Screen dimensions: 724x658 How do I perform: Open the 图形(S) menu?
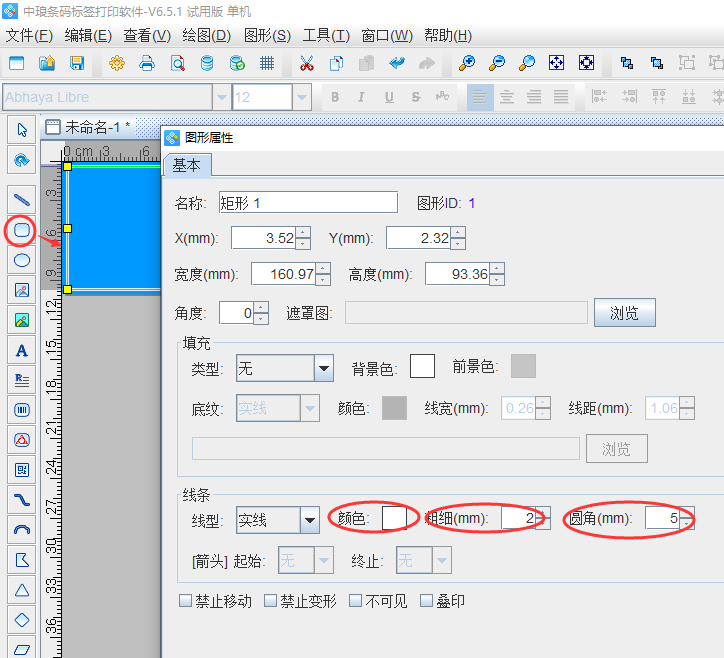point(267,36)
